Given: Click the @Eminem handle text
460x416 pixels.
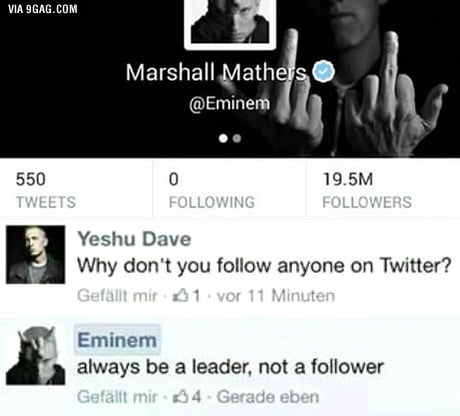Looking at the screenshot, I should pyautogui.click(x=230, y=103).
